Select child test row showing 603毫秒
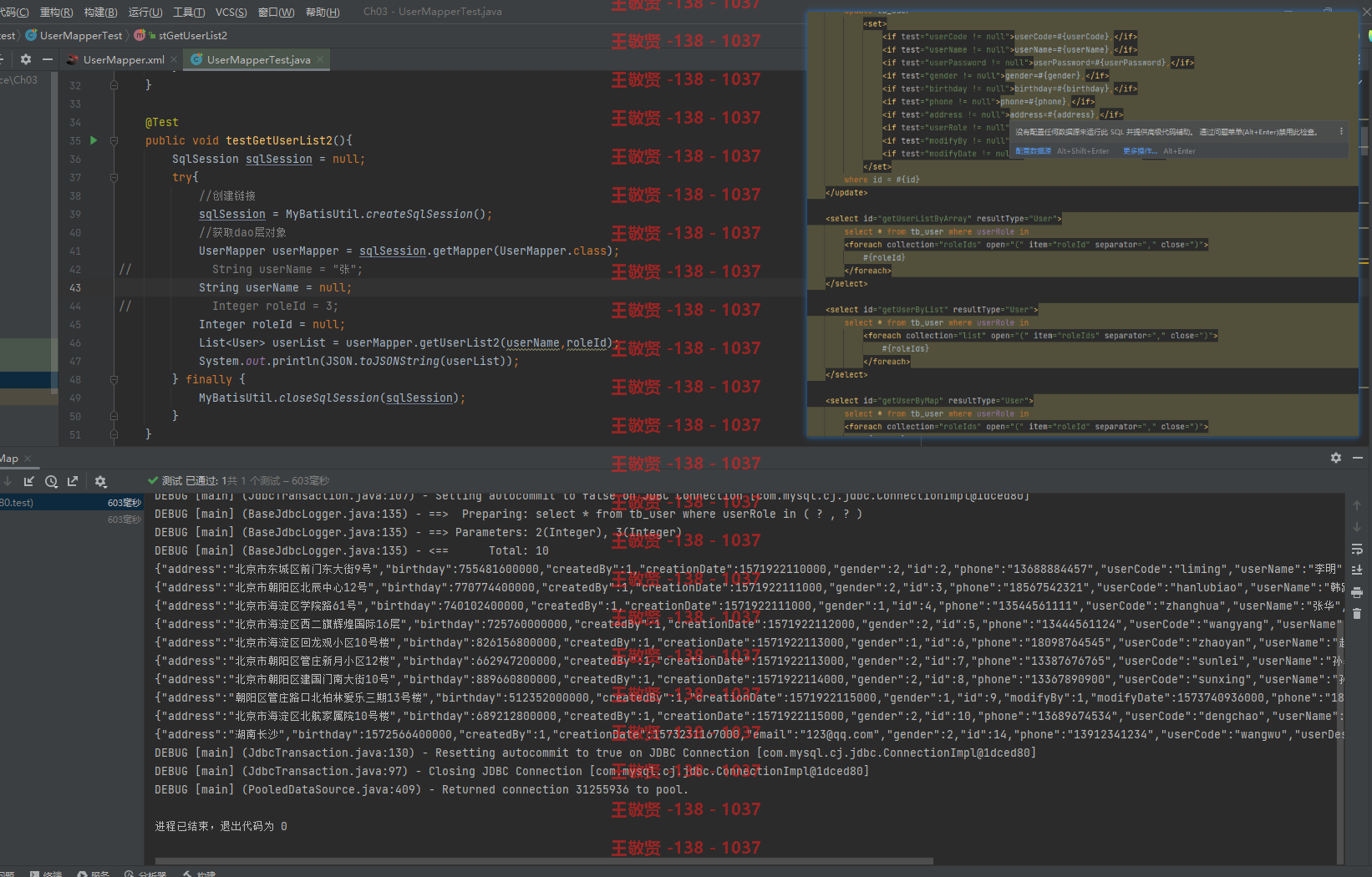 pyautogui.click(x=72, y=520)
